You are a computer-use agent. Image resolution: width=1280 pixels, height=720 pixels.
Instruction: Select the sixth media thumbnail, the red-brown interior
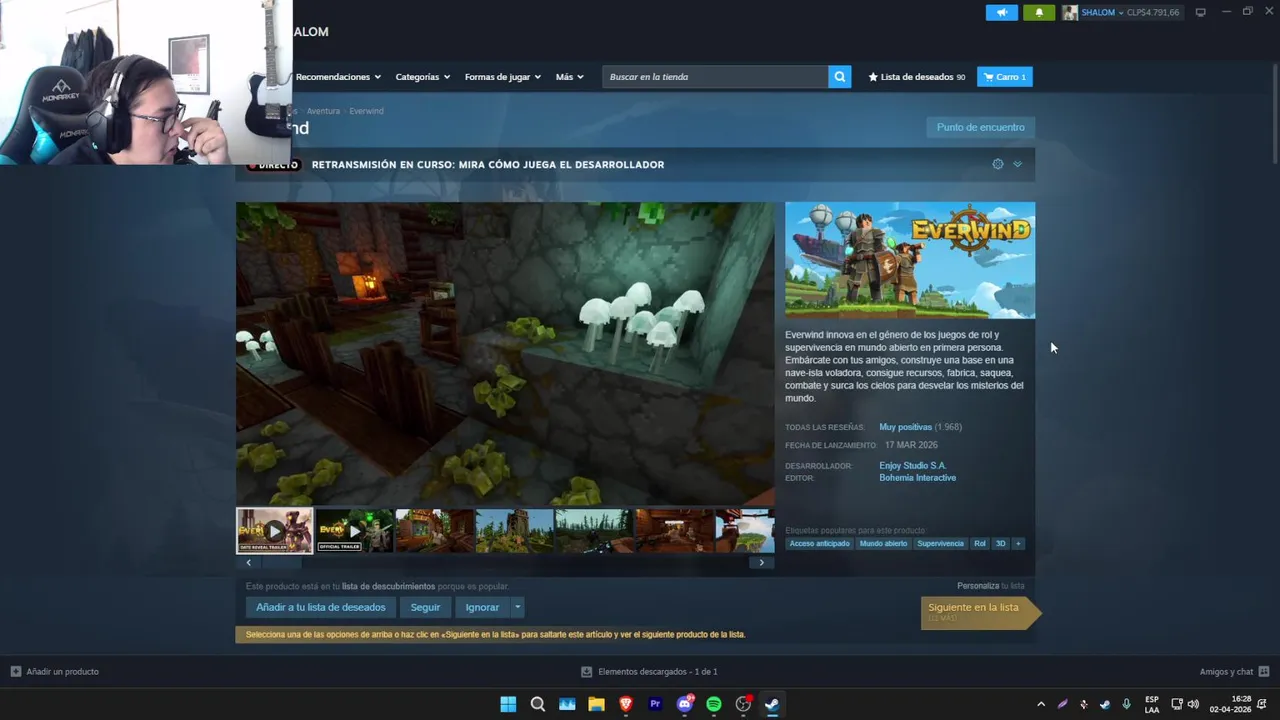674,531
